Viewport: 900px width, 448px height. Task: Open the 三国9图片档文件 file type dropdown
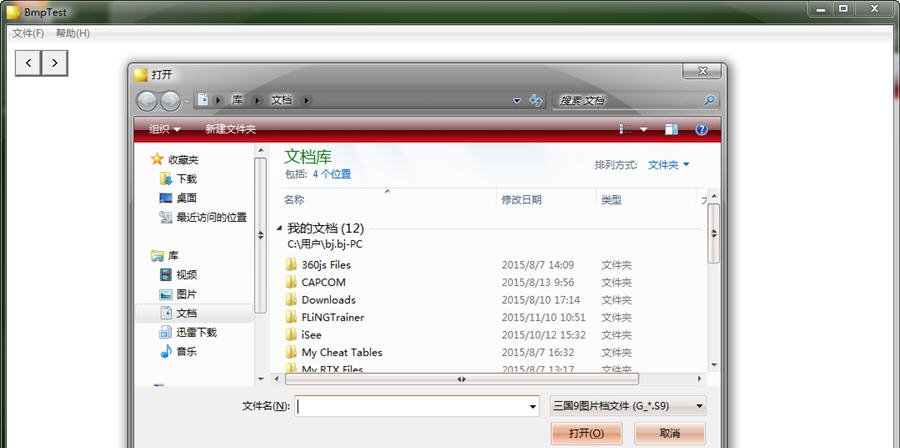pos(628,406)
